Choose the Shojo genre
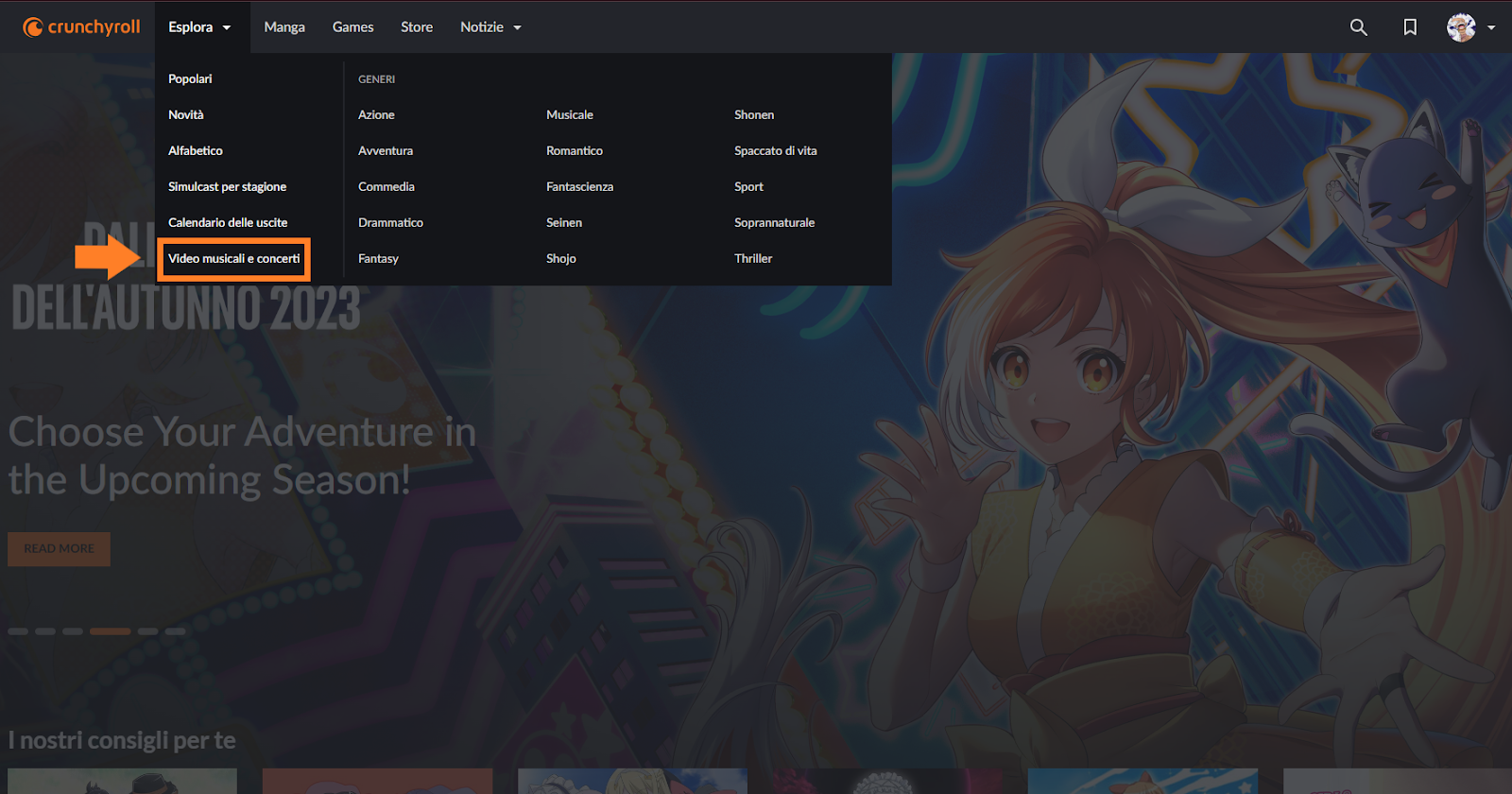Image resolution: width=1512 pixels, height=794 pixels. click(x=561, y=258)
